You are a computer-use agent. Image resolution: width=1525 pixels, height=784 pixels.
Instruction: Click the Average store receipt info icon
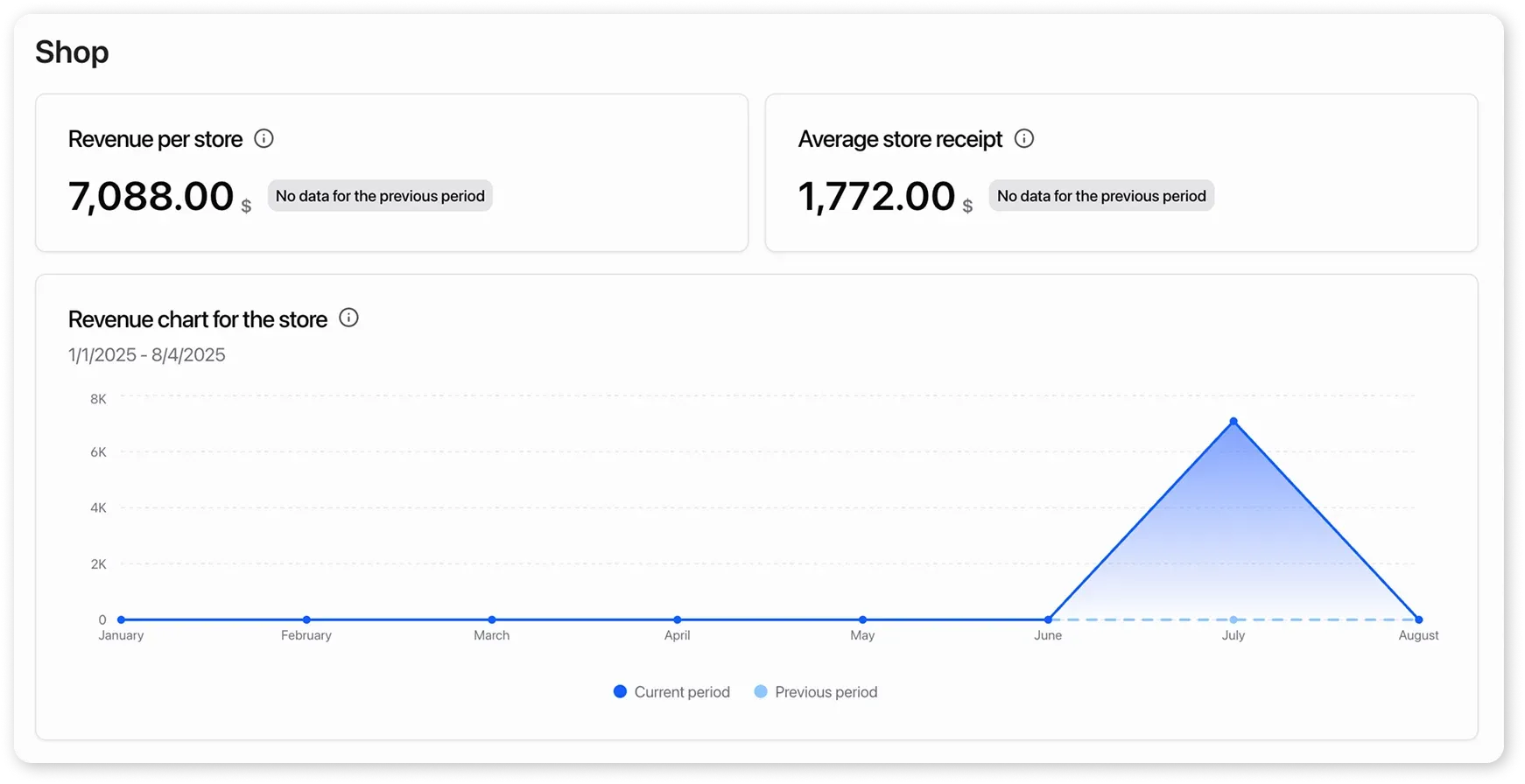click(1024, 138)
